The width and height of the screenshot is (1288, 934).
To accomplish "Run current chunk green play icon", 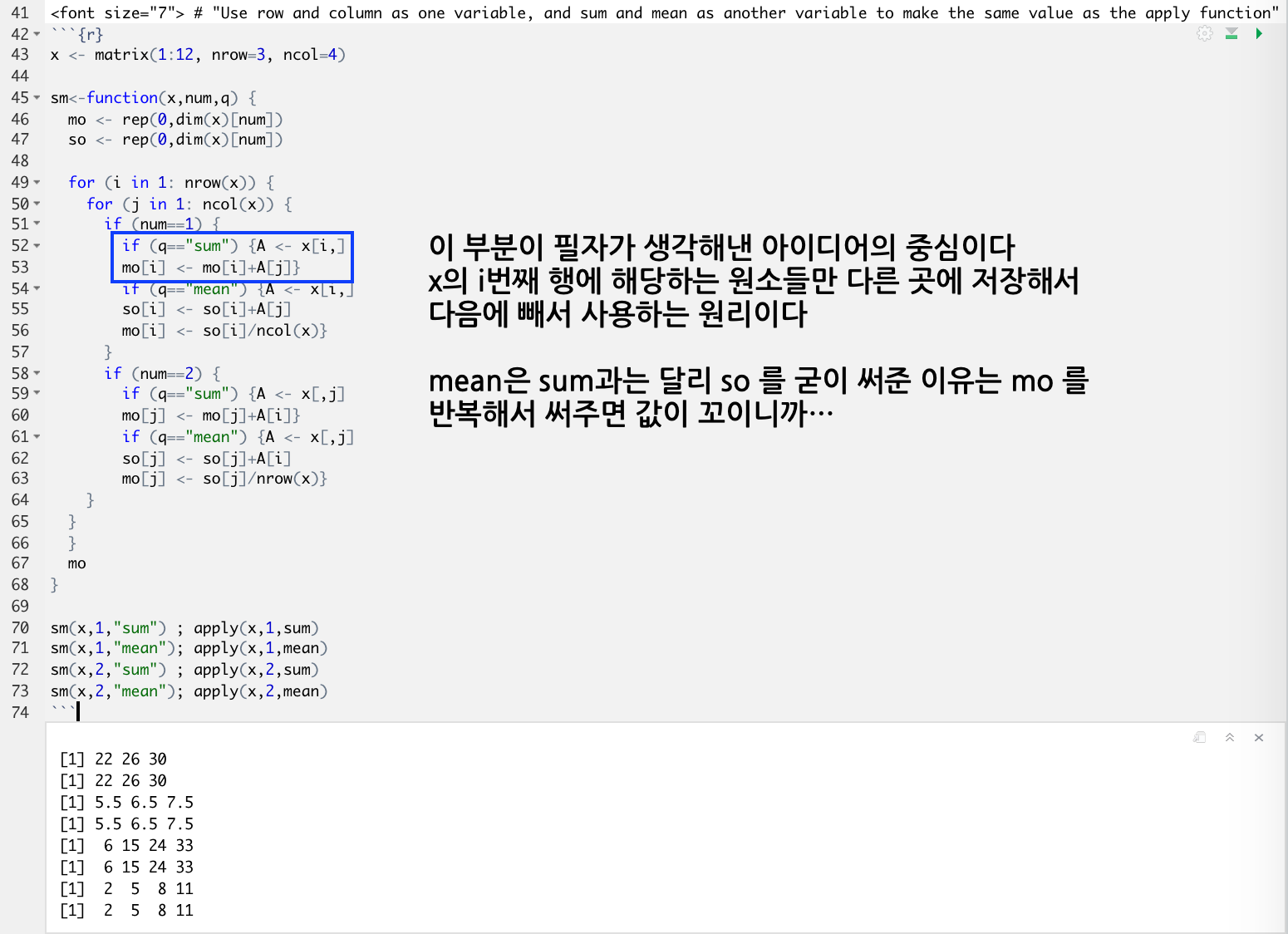I will tap(1259, 33).
